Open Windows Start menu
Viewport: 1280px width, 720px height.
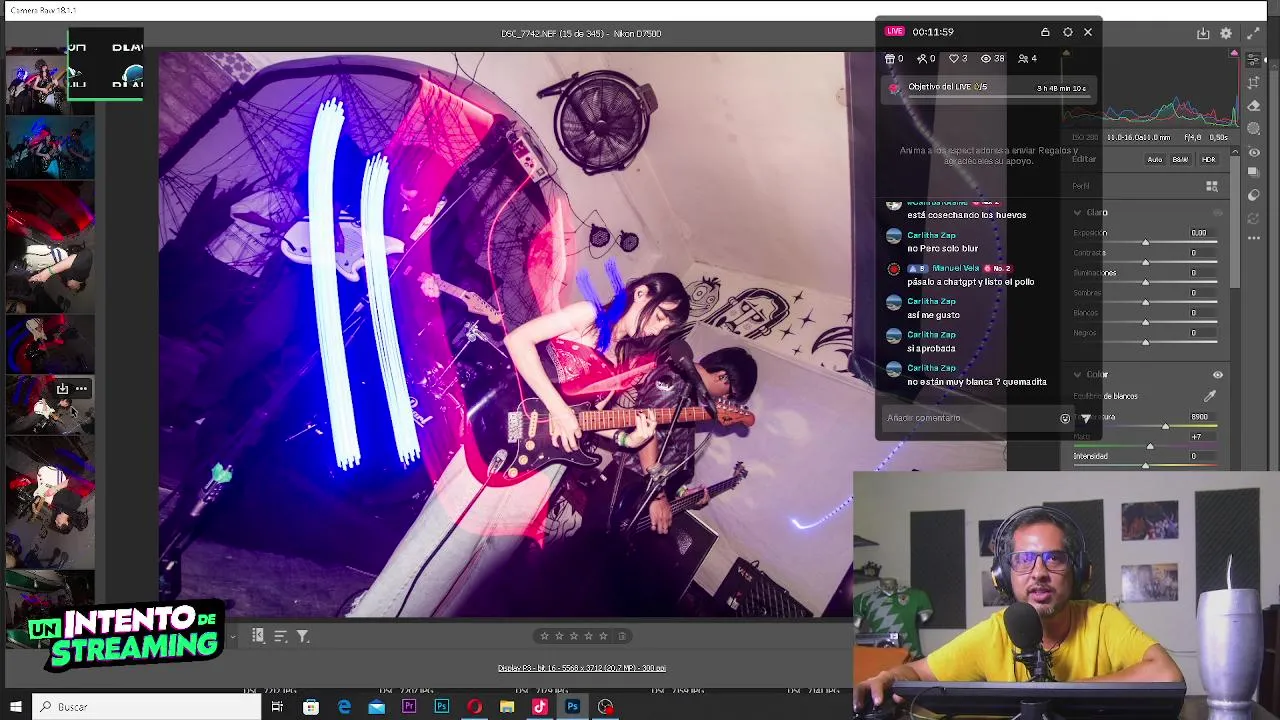click(x=15, y=707)
